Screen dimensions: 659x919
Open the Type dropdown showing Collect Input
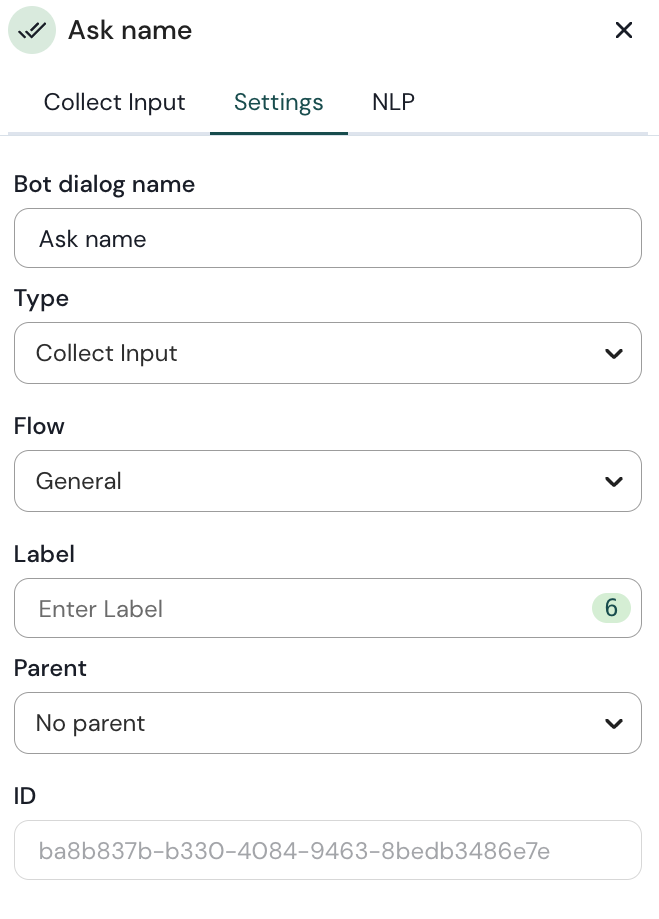(300, 353)
